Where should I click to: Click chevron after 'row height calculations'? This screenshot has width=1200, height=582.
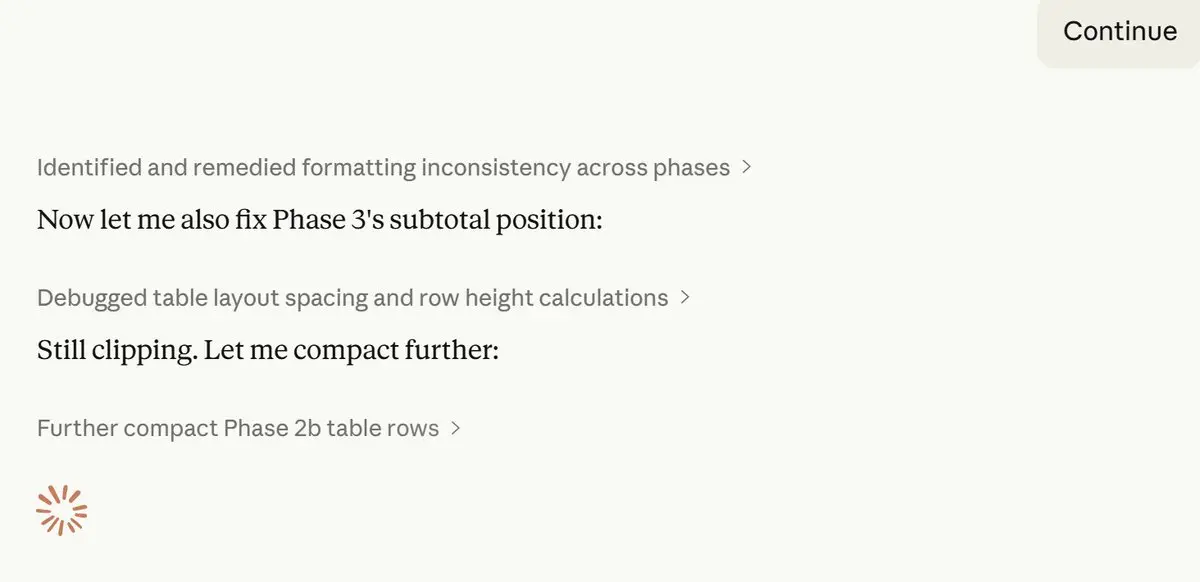(685, 297)
